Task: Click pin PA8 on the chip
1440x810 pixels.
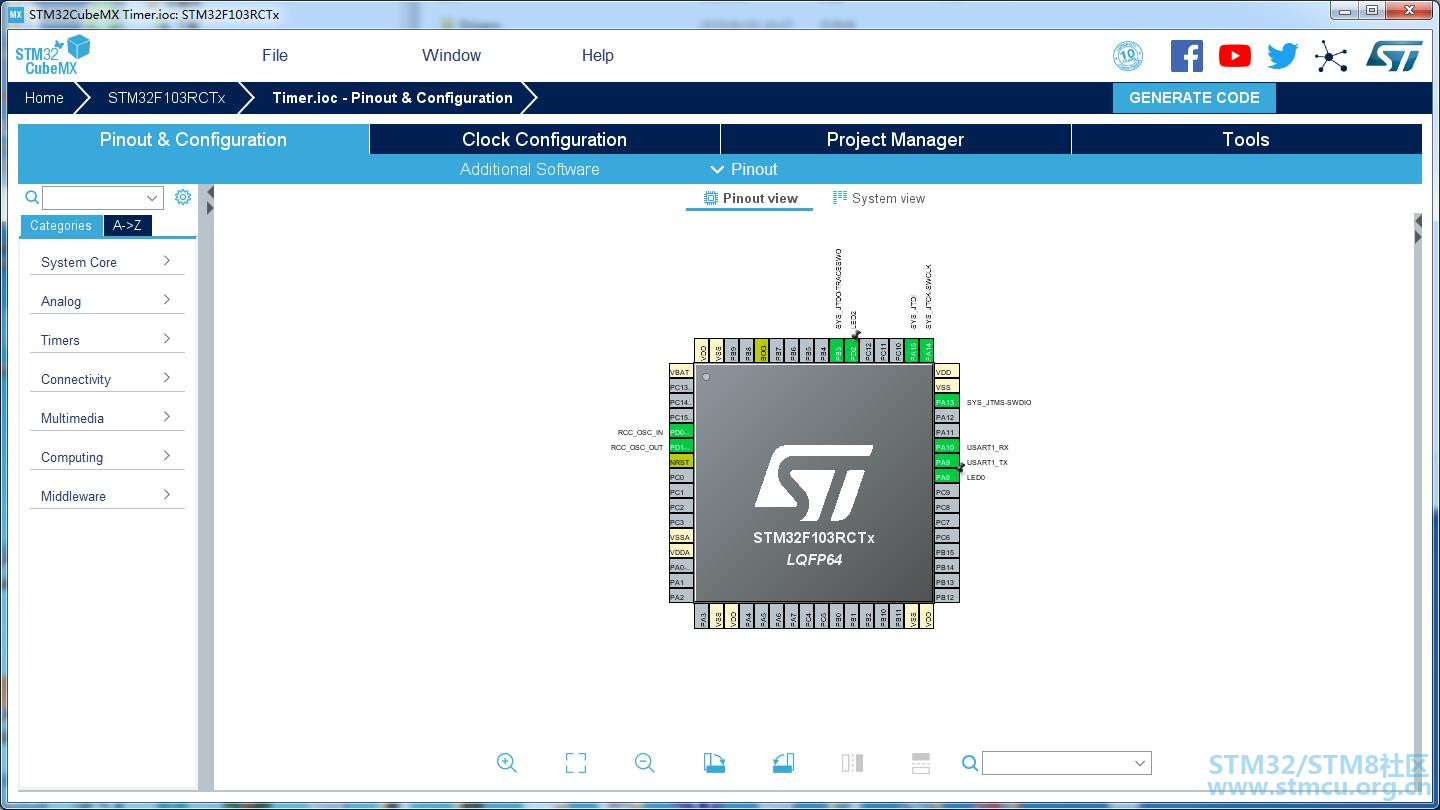Action: [946, 477]
